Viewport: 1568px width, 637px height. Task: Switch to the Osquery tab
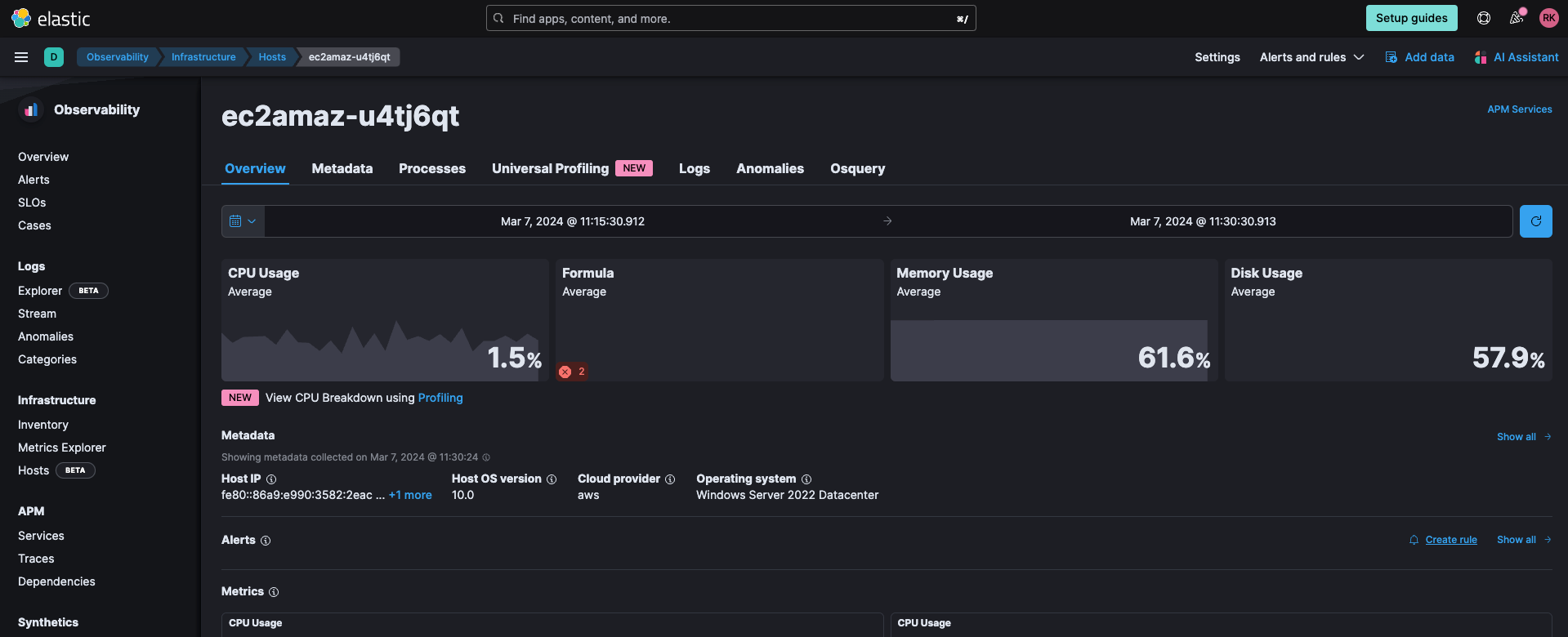click(858, 168)
